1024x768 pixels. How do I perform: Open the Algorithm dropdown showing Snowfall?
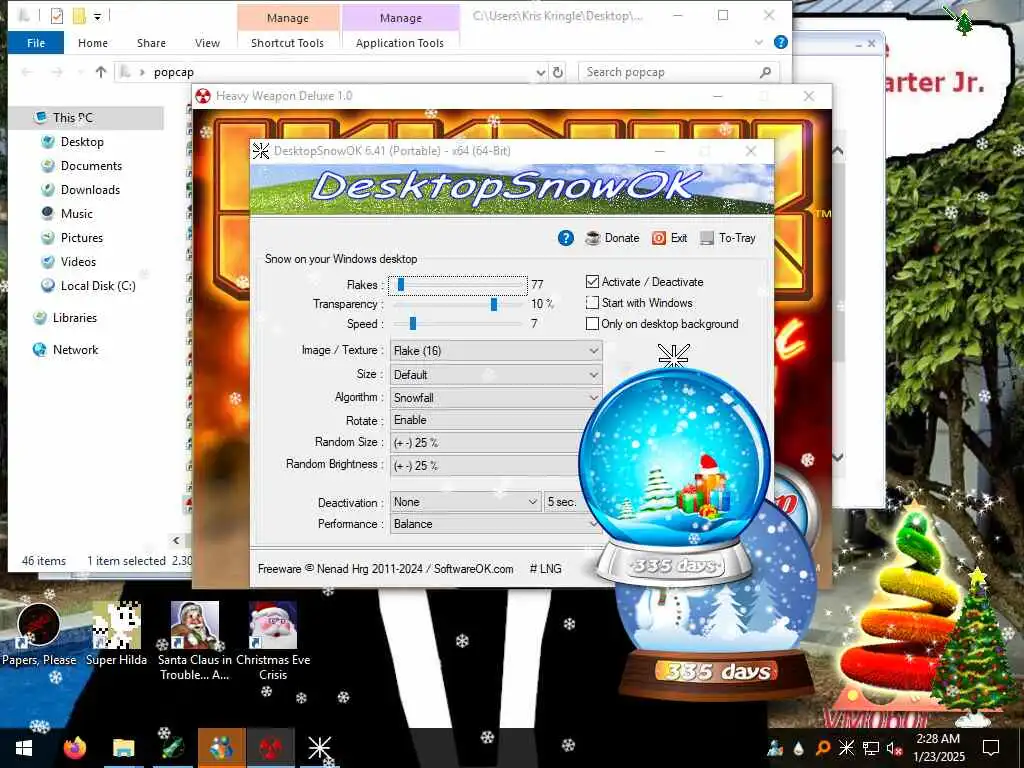(496, 398)
